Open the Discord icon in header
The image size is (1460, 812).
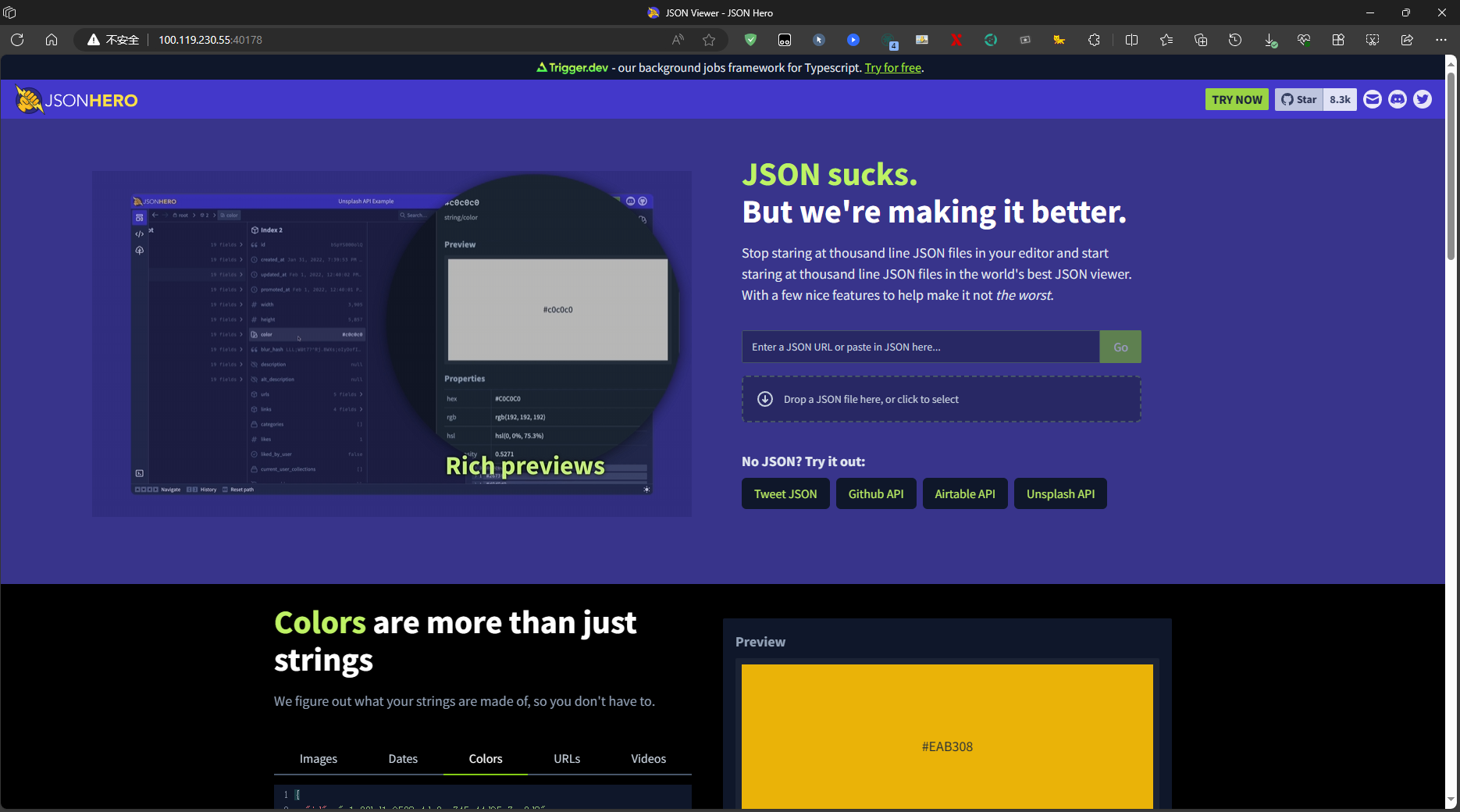(1397, 99)
